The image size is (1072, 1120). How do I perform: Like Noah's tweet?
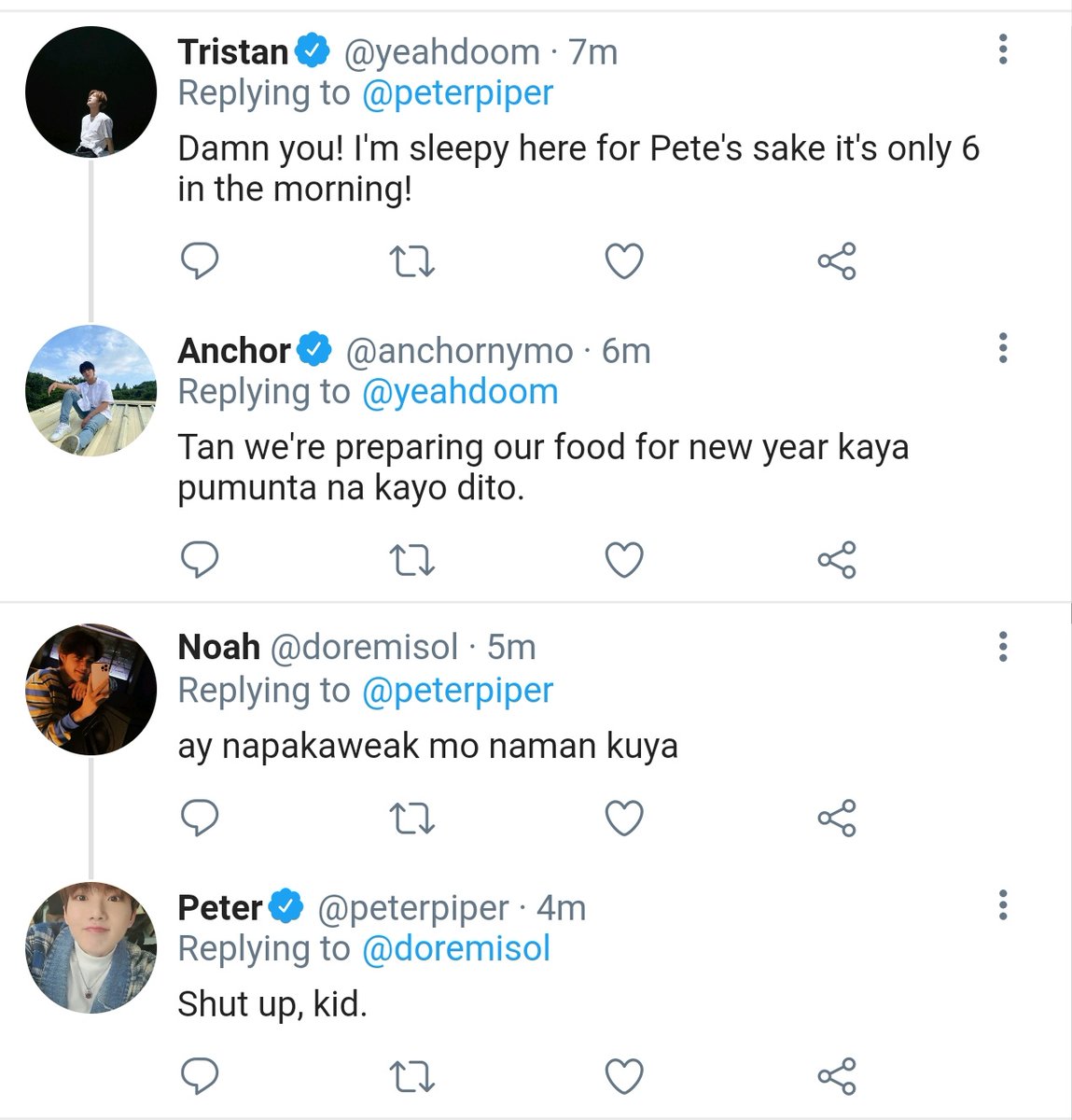[624, 819]
